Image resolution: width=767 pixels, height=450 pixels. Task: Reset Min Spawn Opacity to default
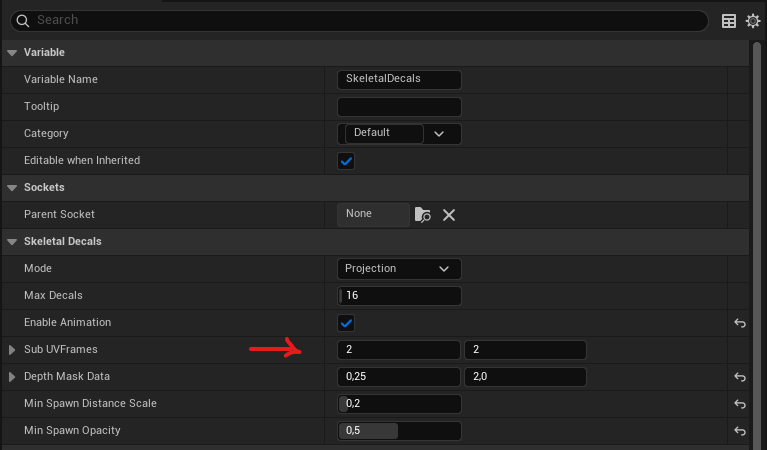point(740,431)
